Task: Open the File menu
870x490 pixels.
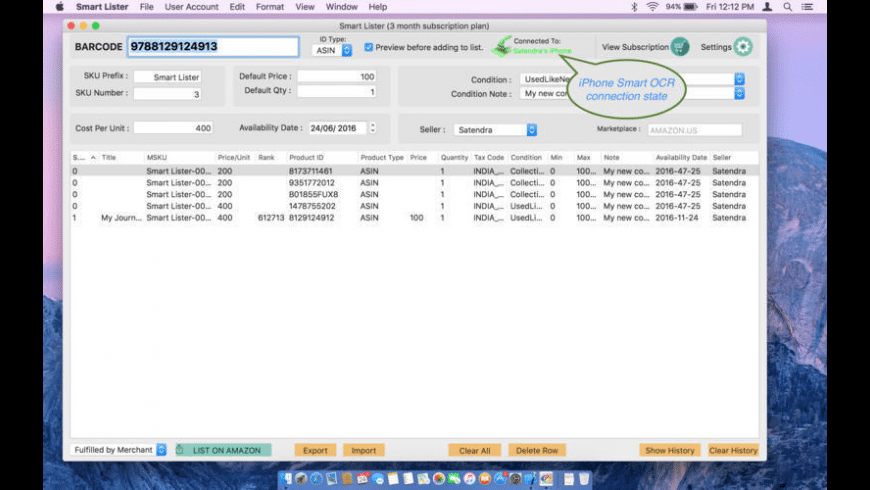Action: tap(146, 7)
